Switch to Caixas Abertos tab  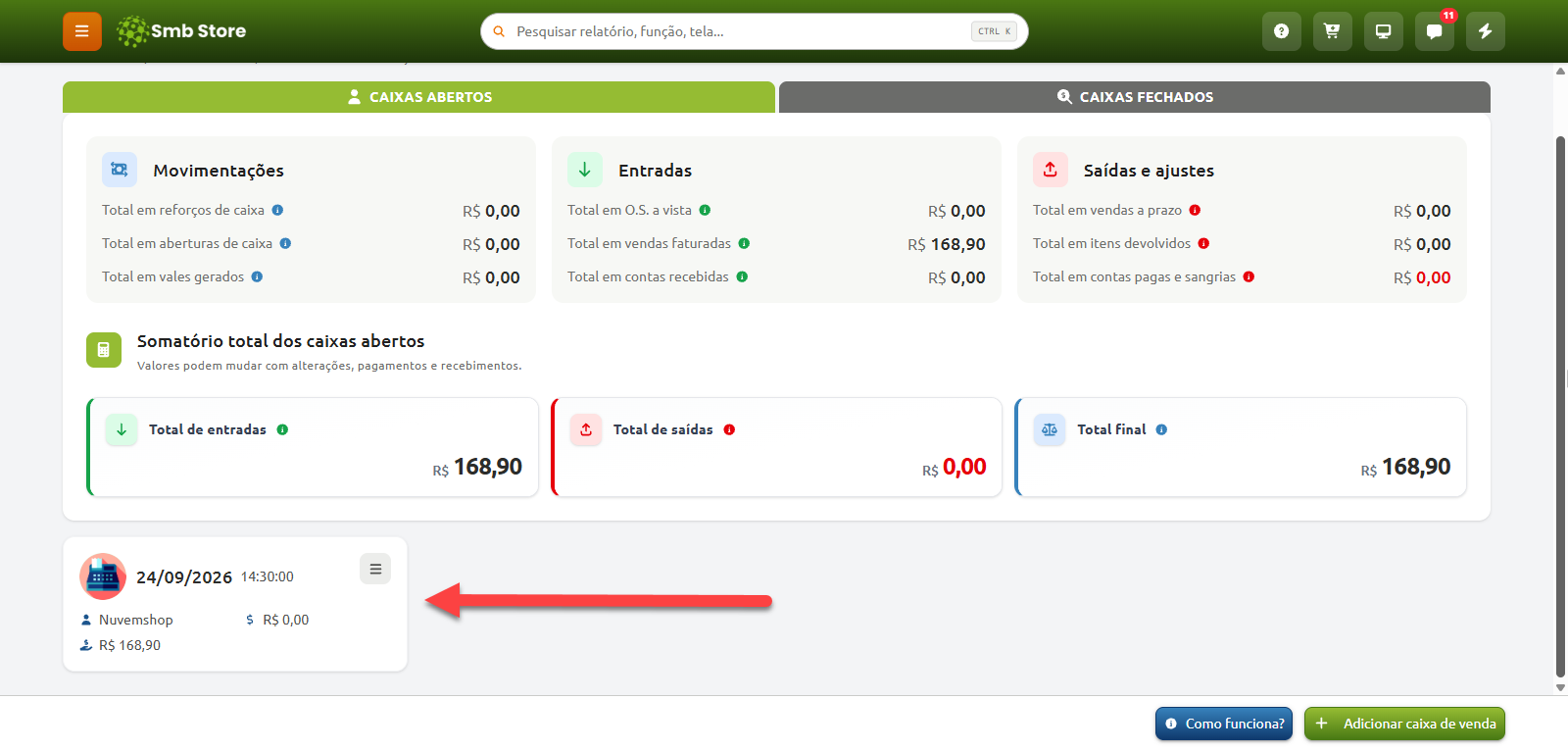(x=418, y=97)
